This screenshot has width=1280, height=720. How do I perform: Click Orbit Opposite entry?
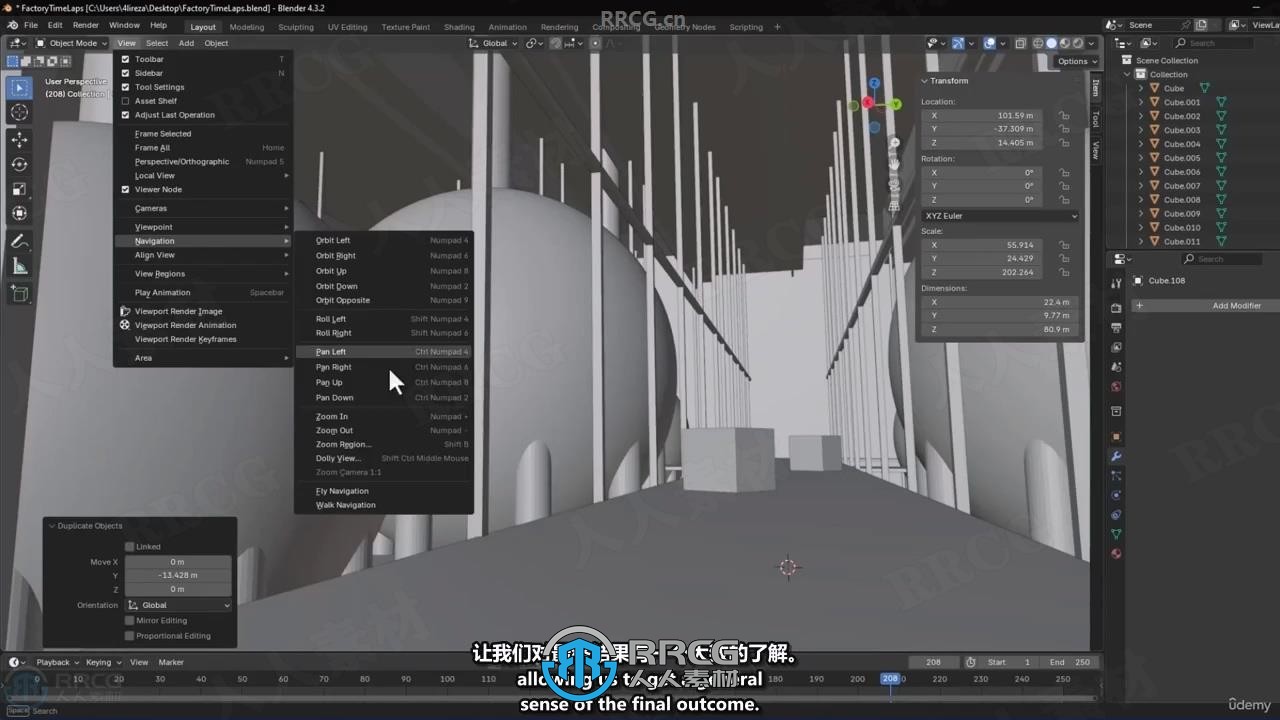pyautogui.click(x=384, y=300)
